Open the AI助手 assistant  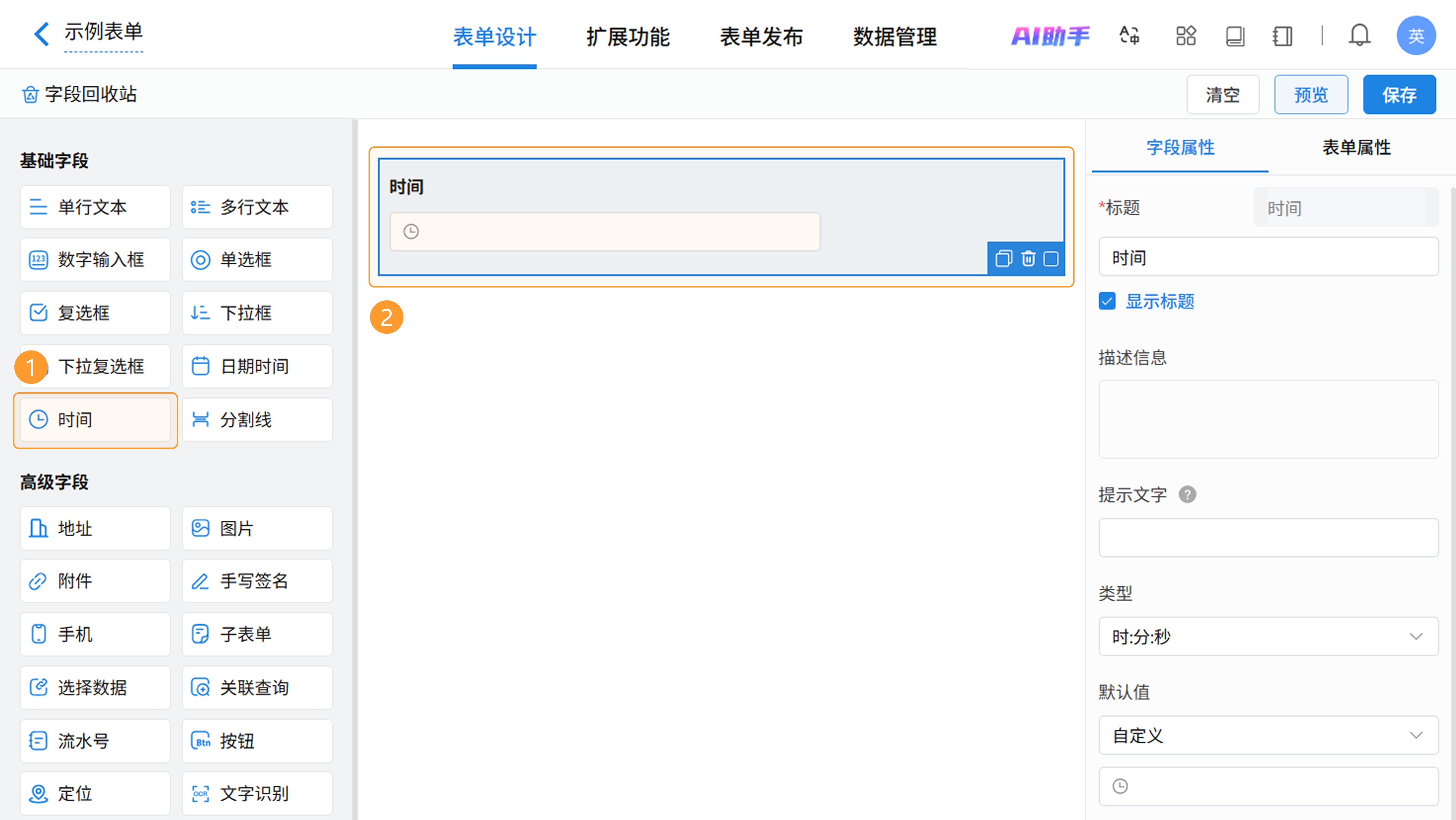point(1050,36)
